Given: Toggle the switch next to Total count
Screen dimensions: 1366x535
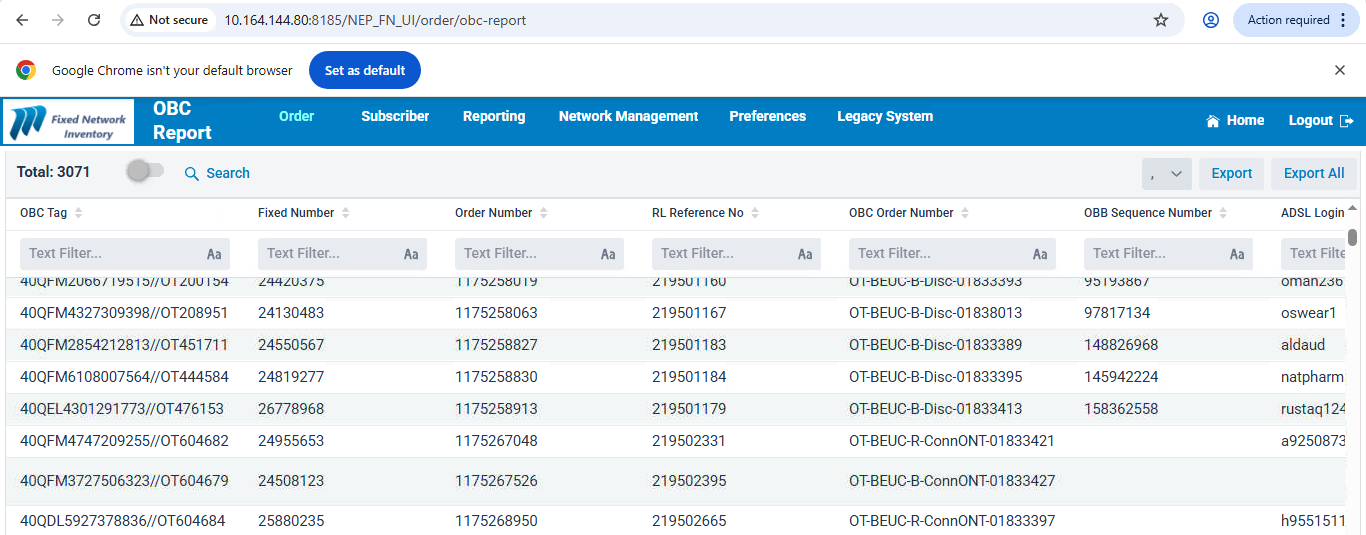Looking at the screenshot, I should (x=145, y=172).
